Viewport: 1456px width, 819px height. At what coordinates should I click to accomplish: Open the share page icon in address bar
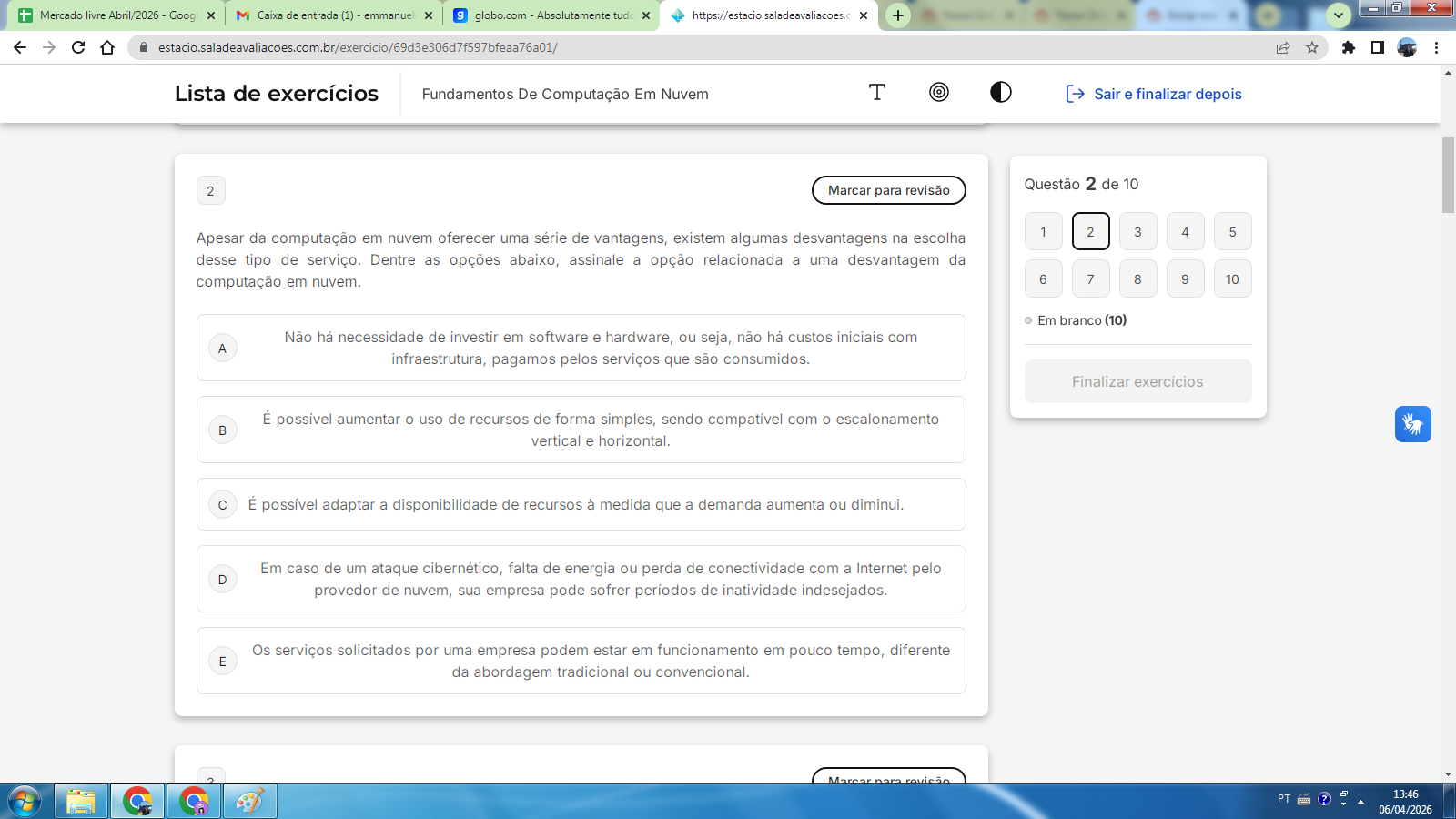[x=1282, y=47]
